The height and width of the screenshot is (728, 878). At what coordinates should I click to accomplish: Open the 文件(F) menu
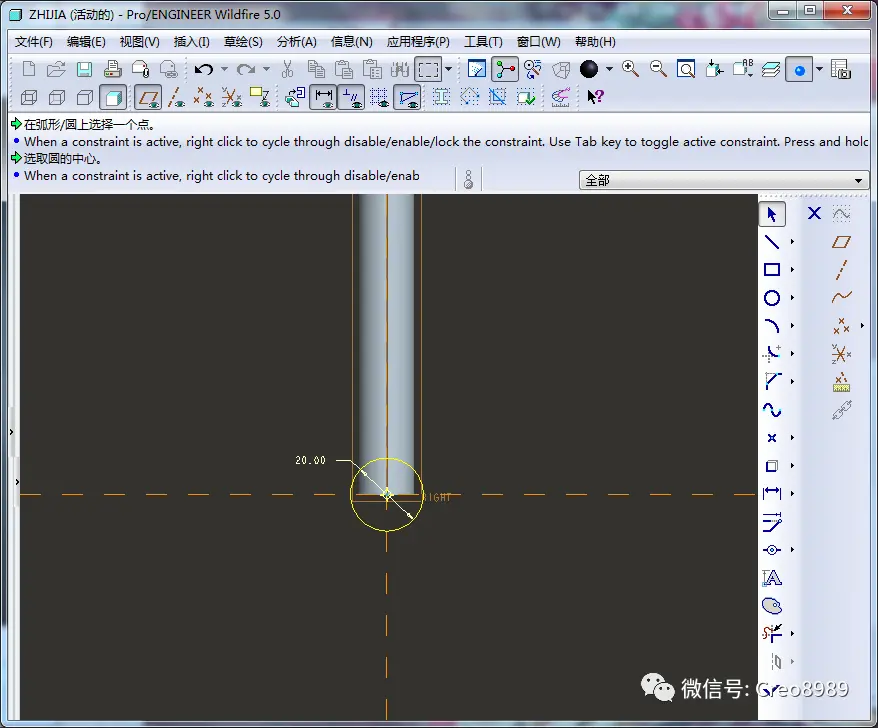[x=34, y=42]
